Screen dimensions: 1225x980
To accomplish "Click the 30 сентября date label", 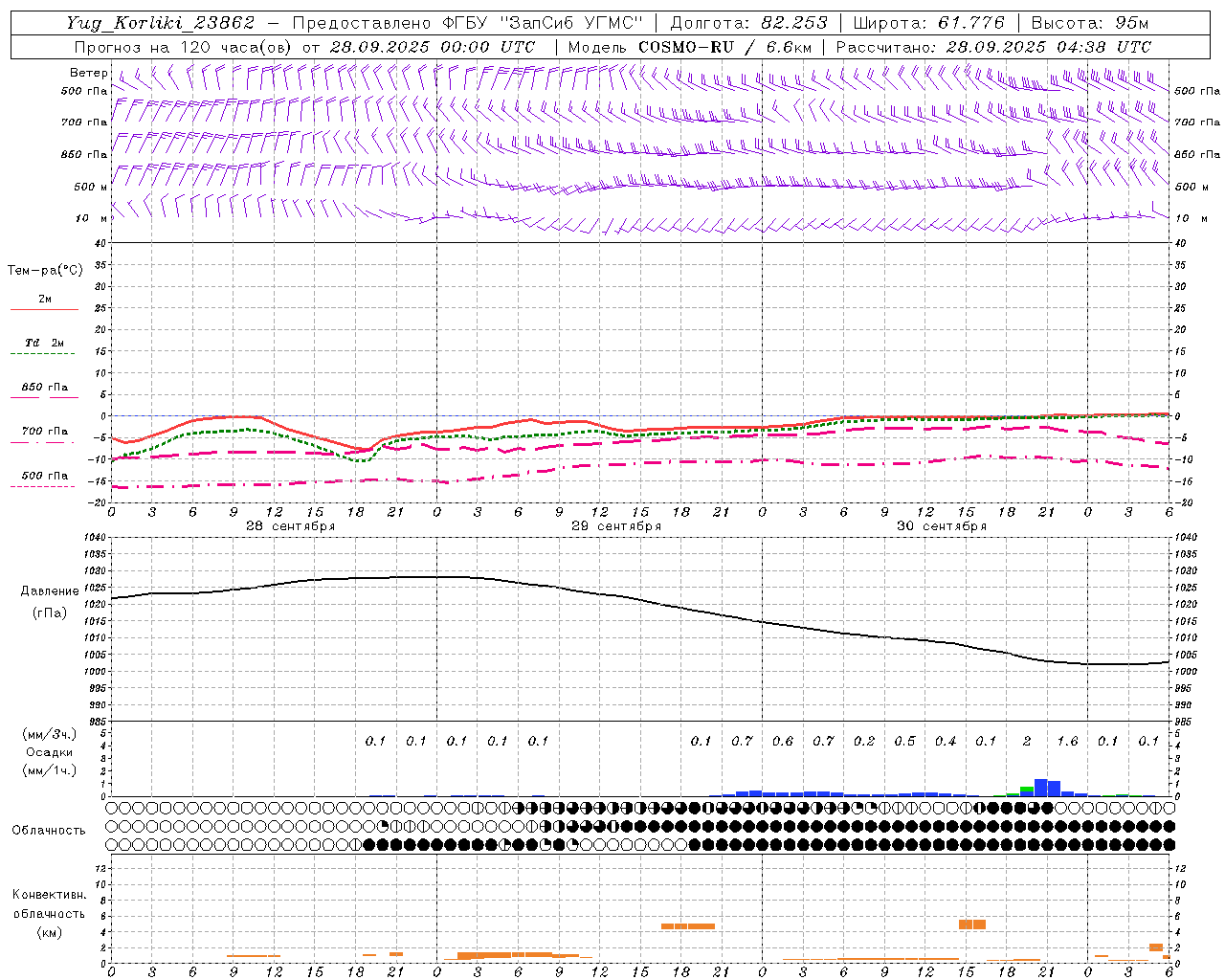I will (941, 526).
